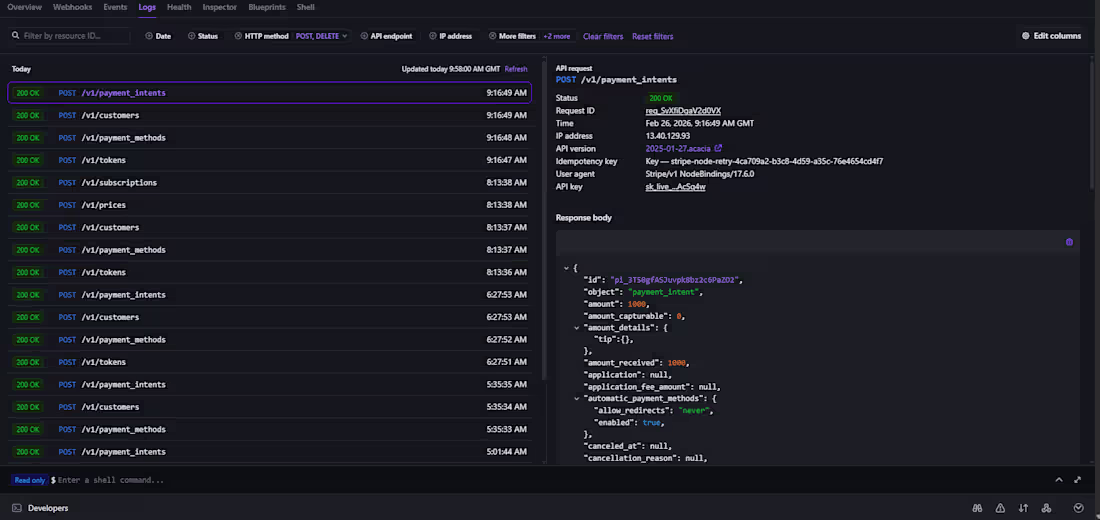
Task: Switch to the Webhooks tab
Action: tap(73, 7)
